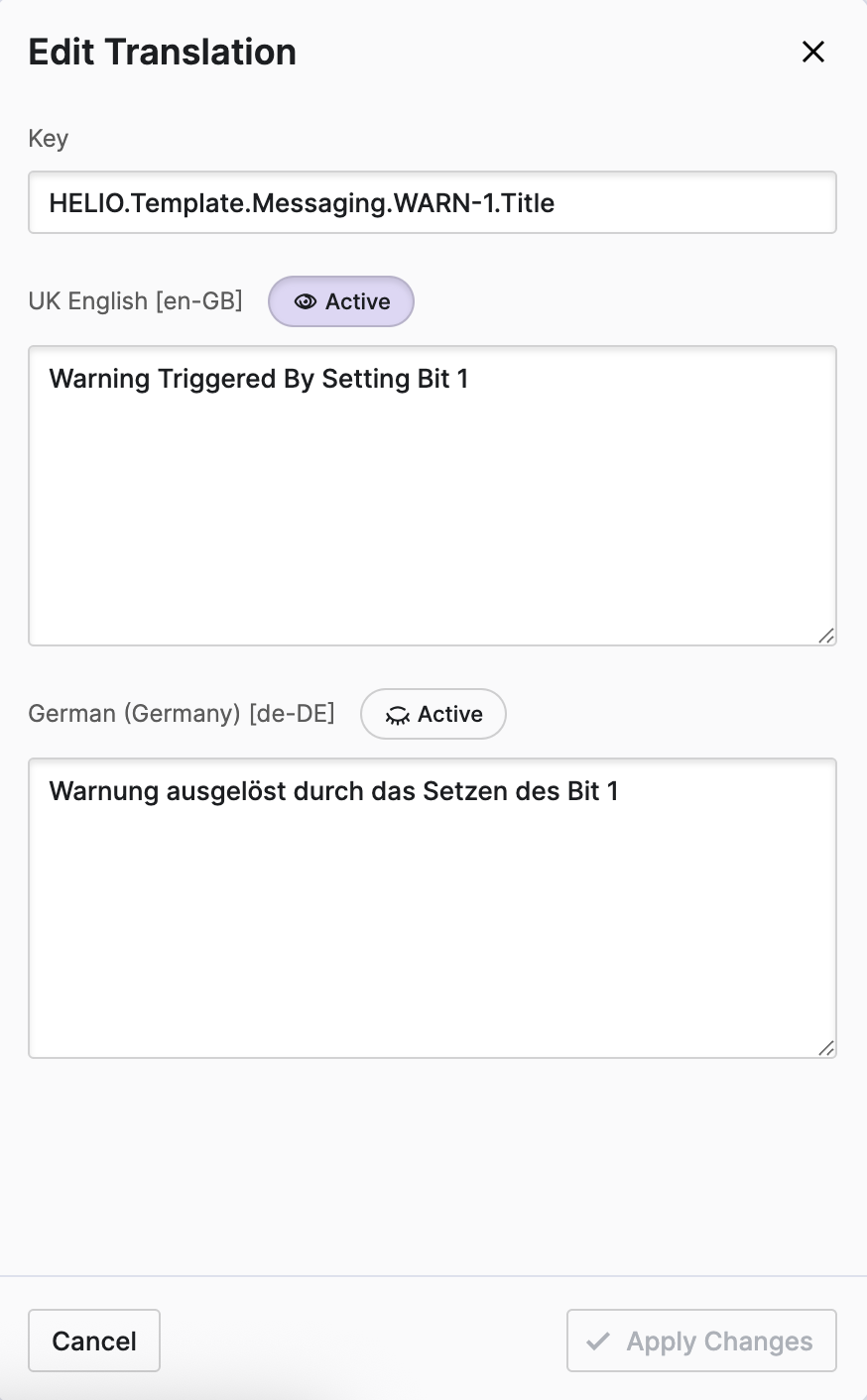Click the closed-eye icon in de-DE badge

(397, 715)
